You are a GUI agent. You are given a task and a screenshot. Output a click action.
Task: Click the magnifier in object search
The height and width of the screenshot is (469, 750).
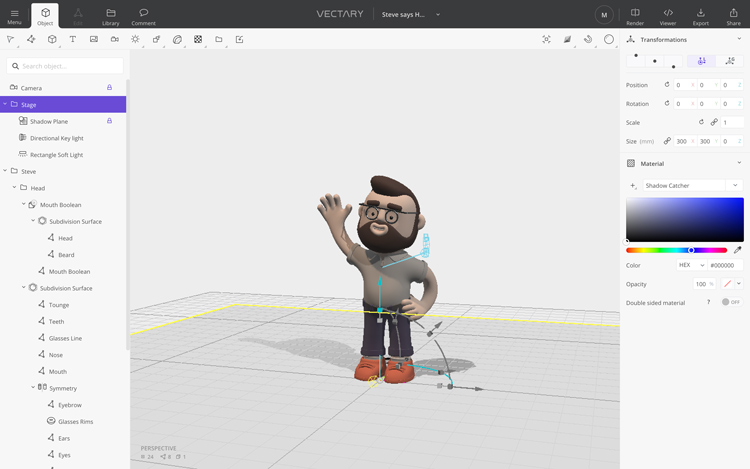[x=15, y=66]
